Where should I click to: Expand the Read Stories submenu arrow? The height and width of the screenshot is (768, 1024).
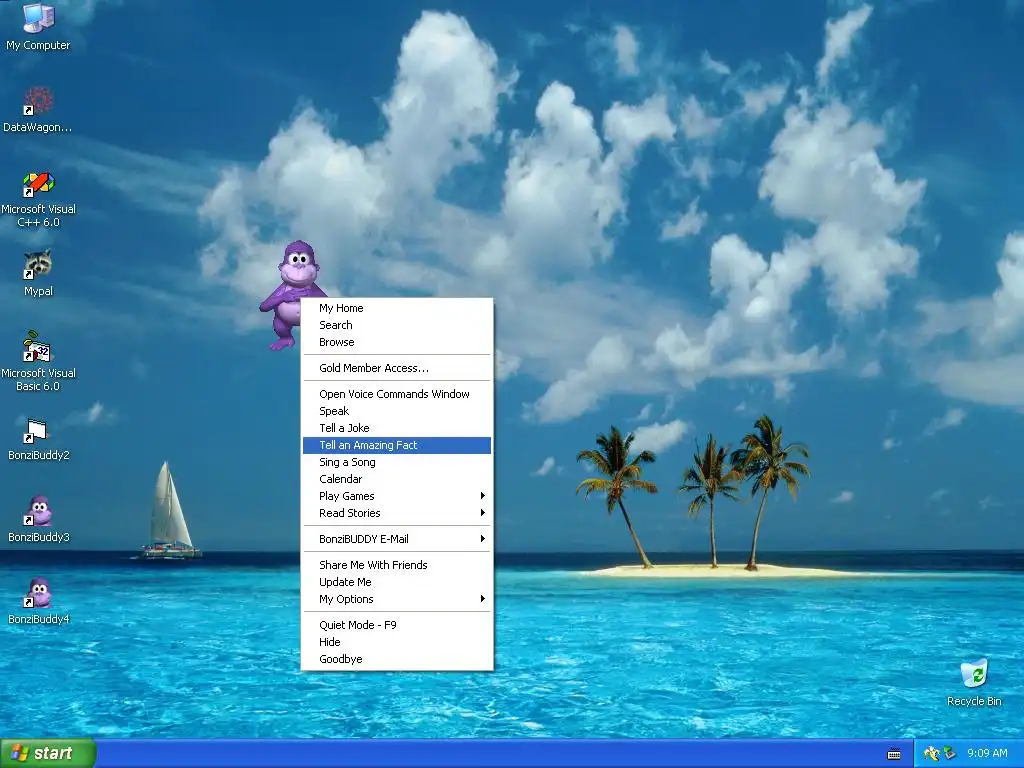pos(483,513)
